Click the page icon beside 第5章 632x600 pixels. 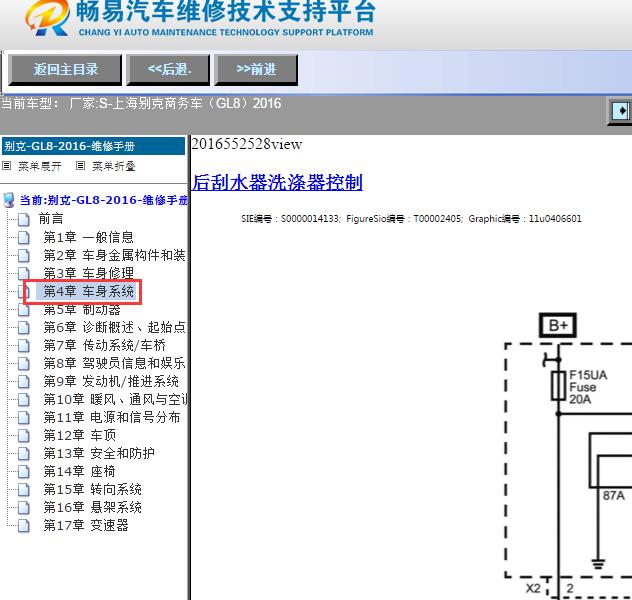(x=23, y=310)
